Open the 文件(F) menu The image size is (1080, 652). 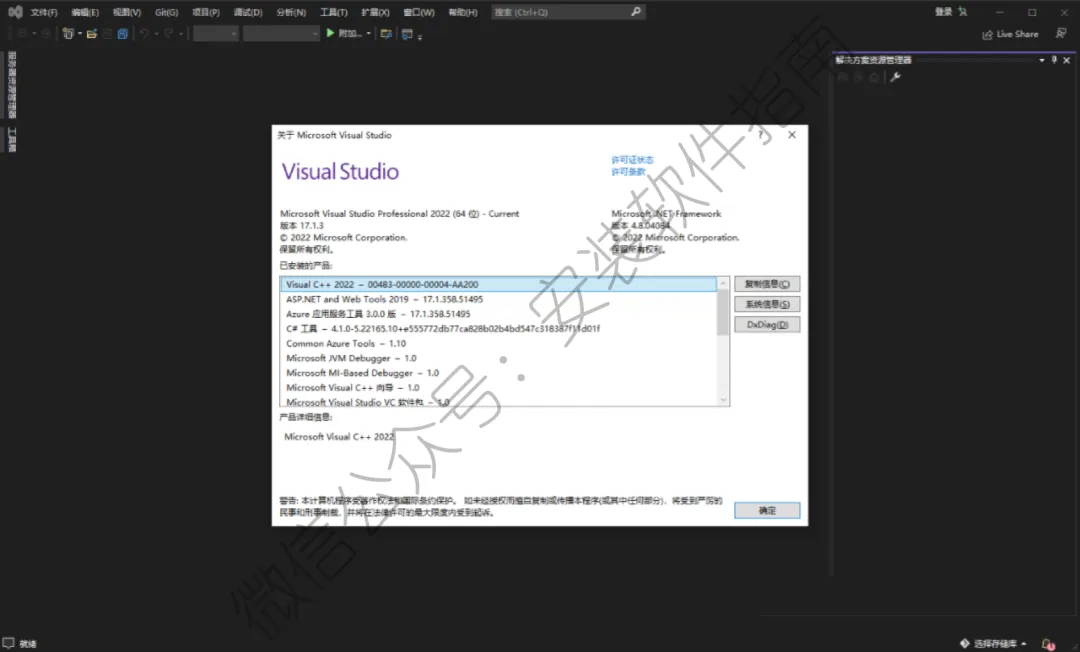click(x=44, y=12)
